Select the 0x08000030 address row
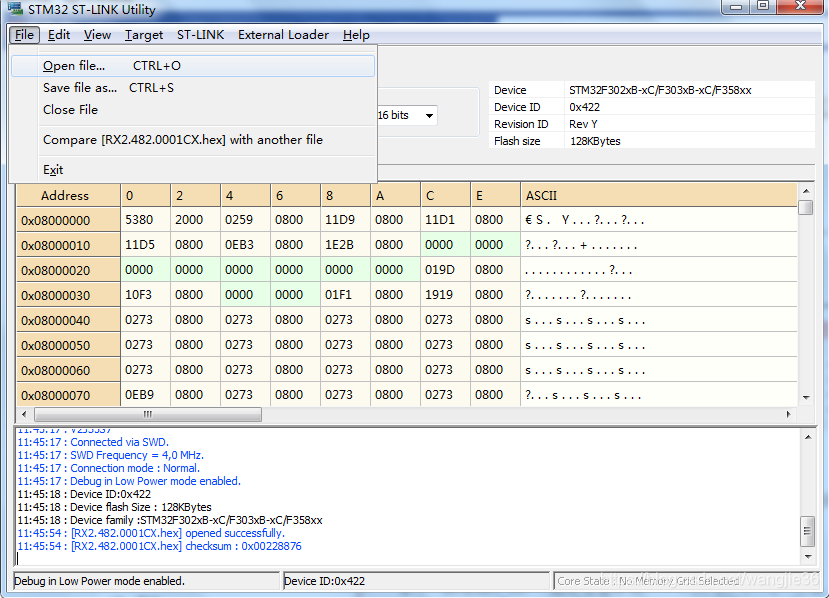 [56, 295]
